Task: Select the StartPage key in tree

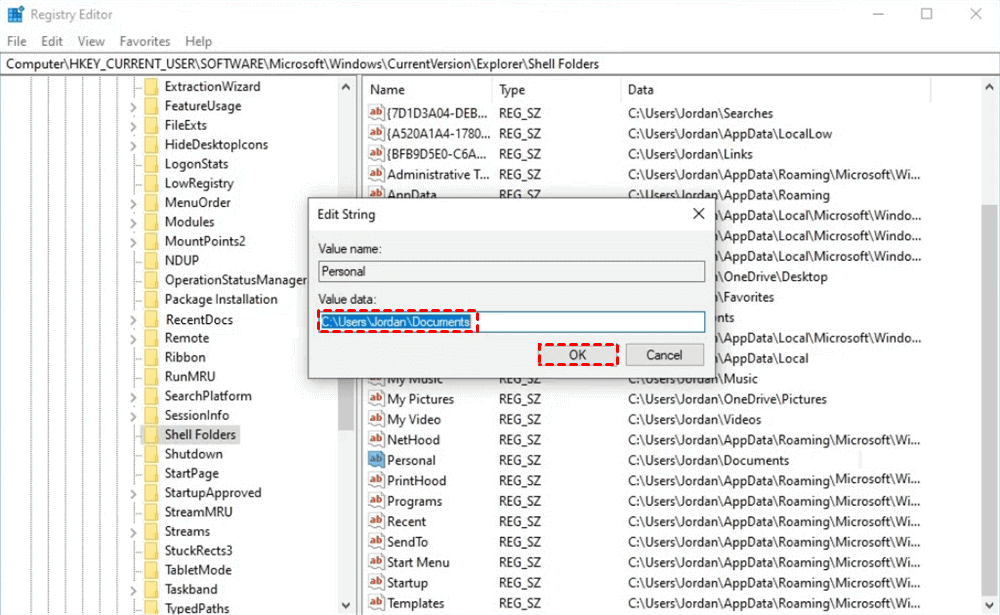Action: (x=191, y=473)
